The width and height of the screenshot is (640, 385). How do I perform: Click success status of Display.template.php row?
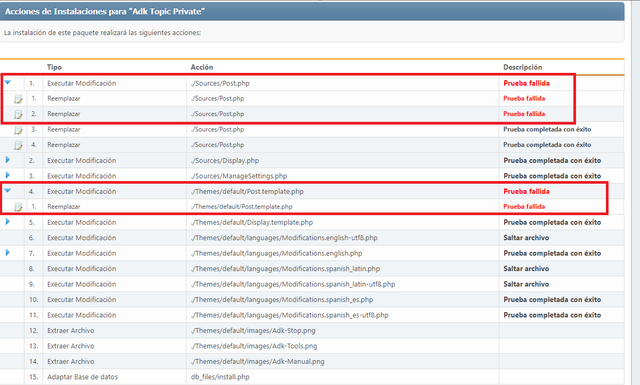[552, 223]
